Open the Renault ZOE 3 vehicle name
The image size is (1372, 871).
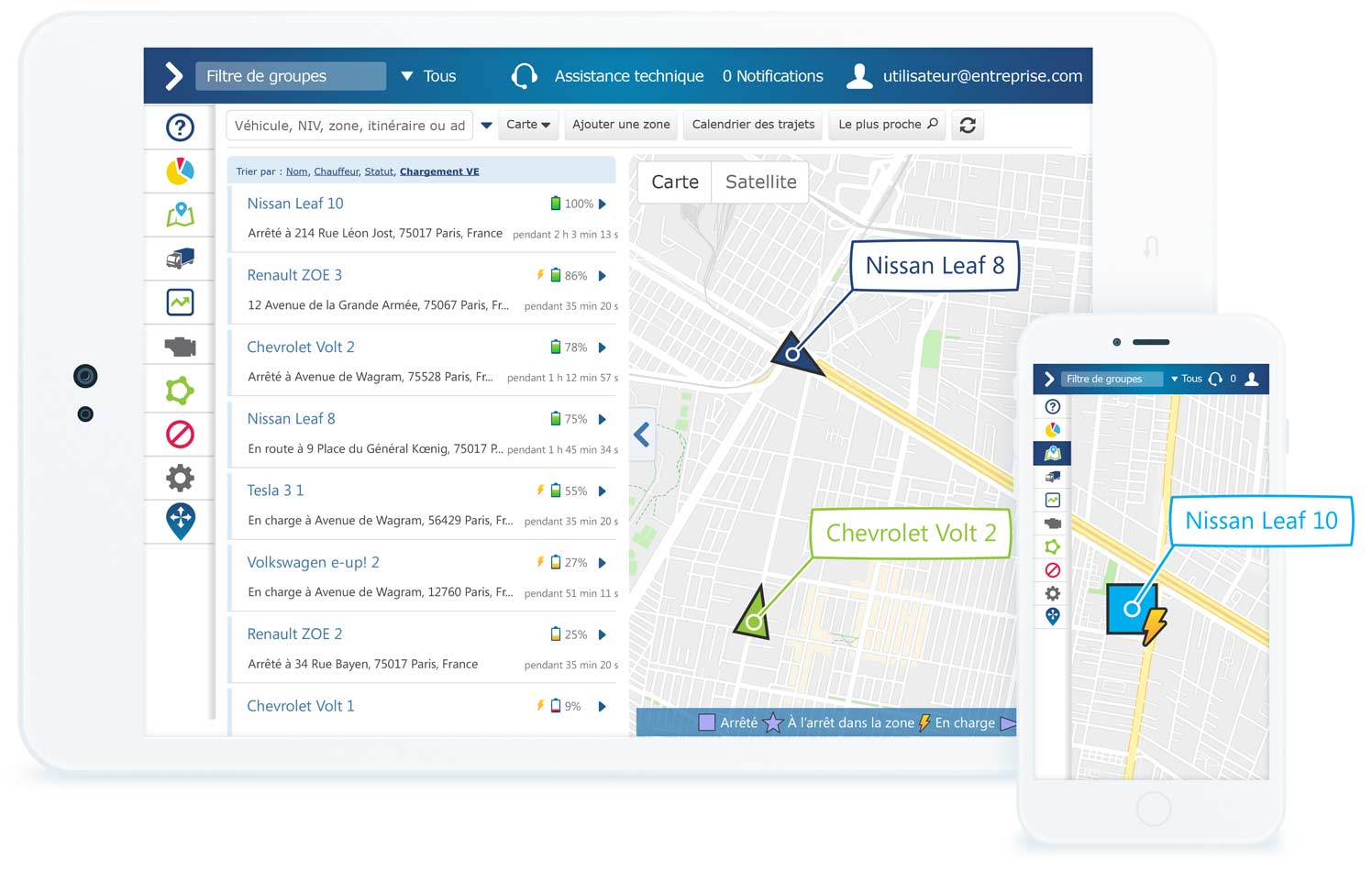(294, 275)
